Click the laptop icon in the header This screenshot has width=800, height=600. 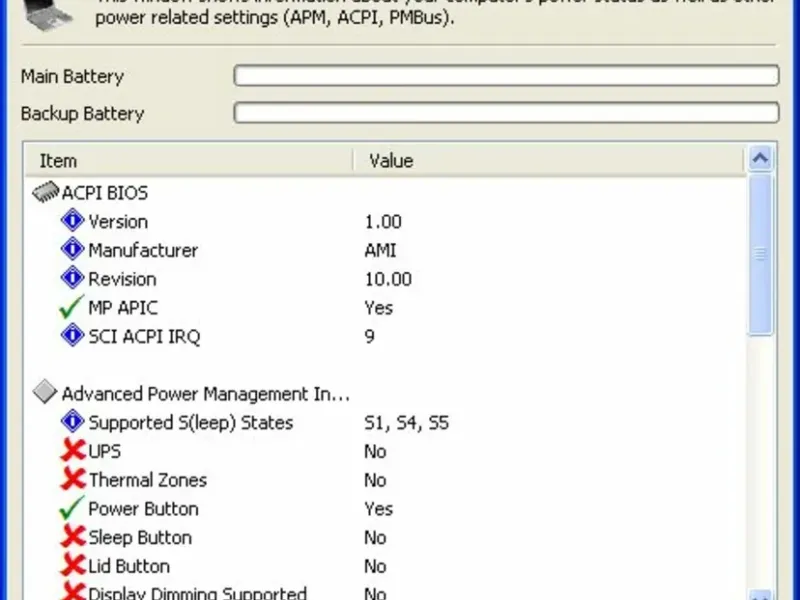[x=49, y=14]
